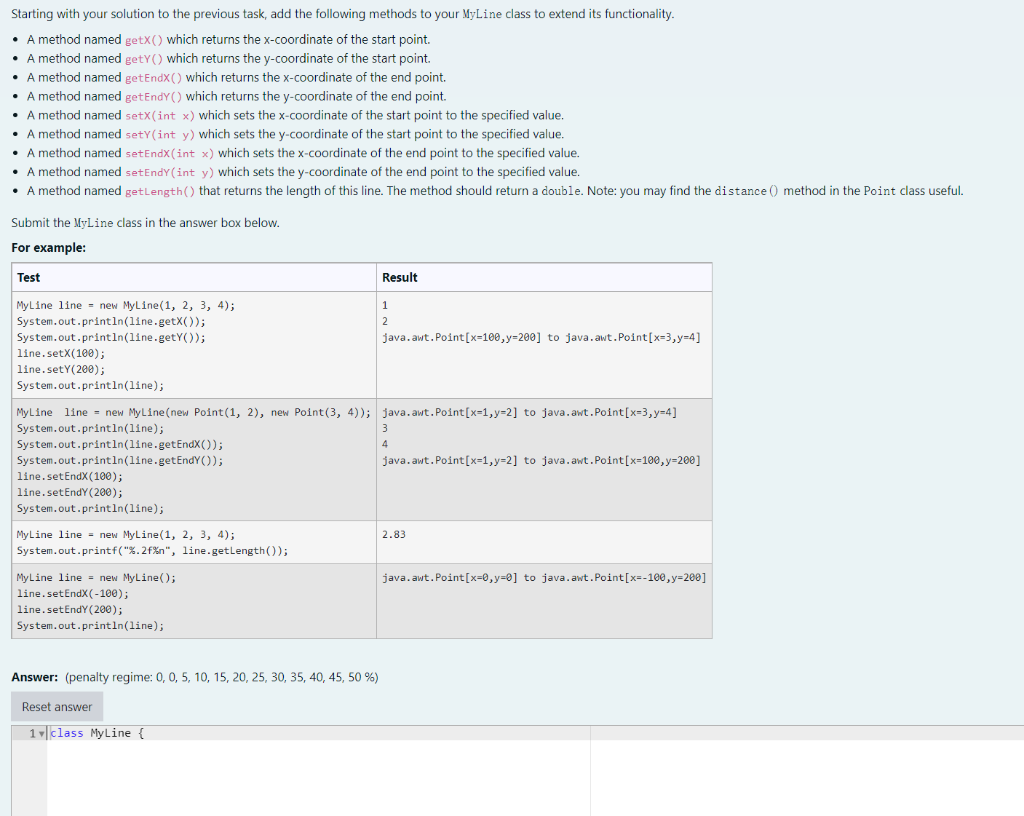Select the Test column header
Viewport: 1024px width, 816px height.
tap(28, 277)
